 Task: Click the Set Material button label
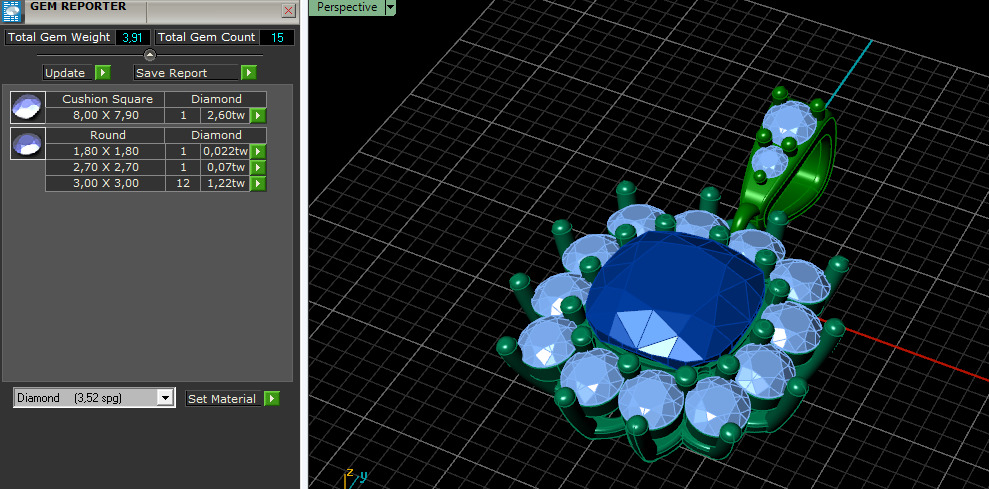(223, 399)
